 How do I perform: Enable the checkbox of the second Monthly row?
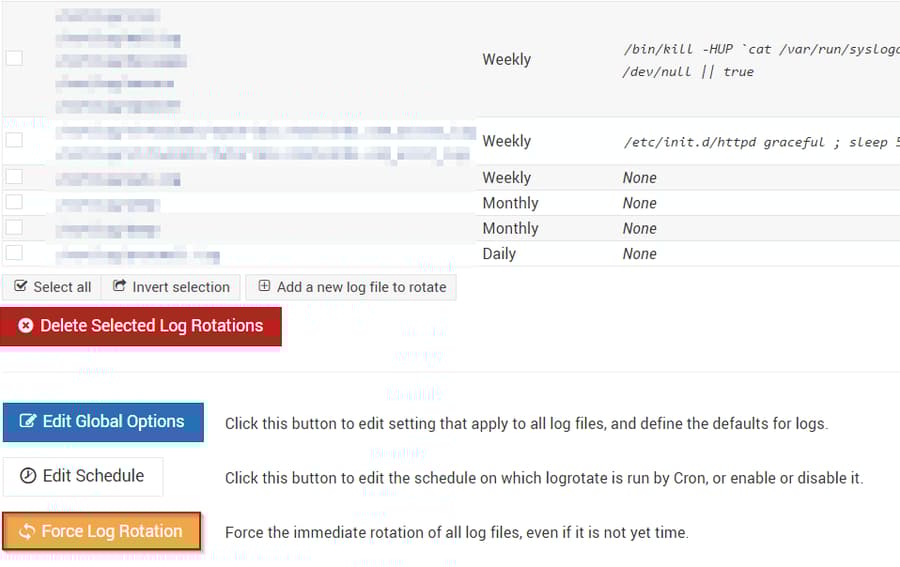tap(14, 228)
